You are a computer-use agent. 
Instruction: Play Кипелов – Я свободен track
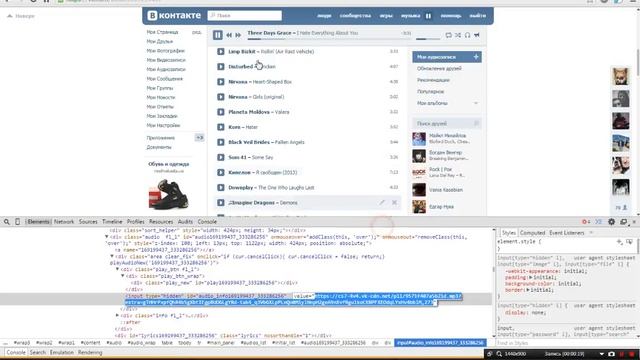pyautogui.click(x=221, y=172)
